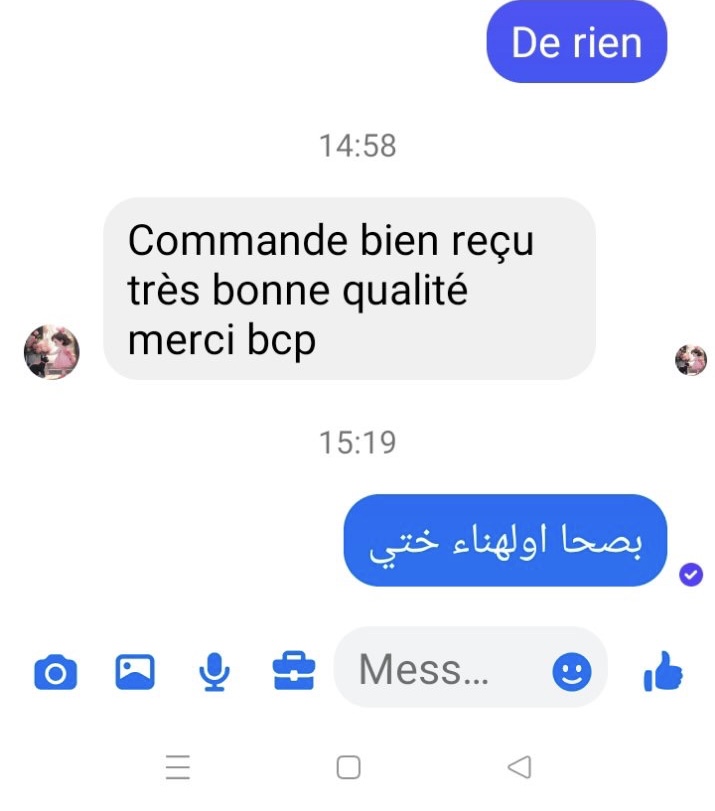This screenshot has height=811, width=715.
Task: Open the emoji smiley picker
Action: pos(572,671)
